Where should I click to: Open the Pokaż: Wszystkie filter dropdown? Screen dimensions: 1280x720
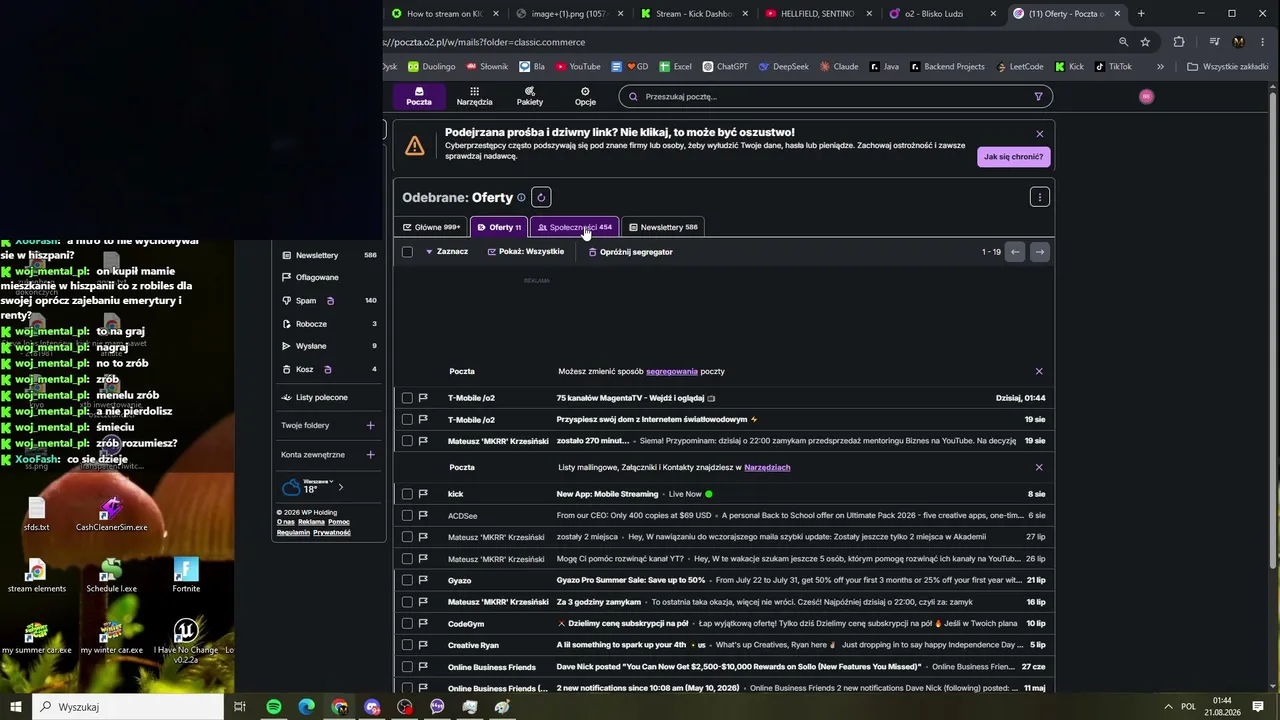[x=526, y=252]
